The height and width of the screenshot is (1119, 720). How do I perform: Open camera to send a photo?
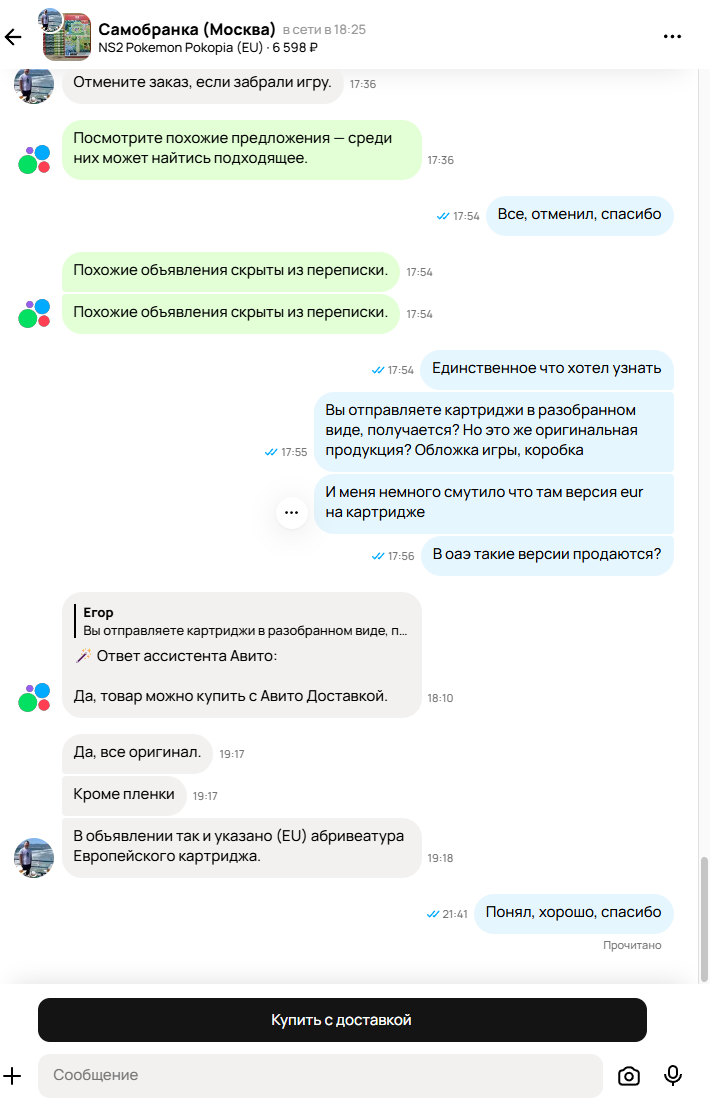coord(629,1076)
